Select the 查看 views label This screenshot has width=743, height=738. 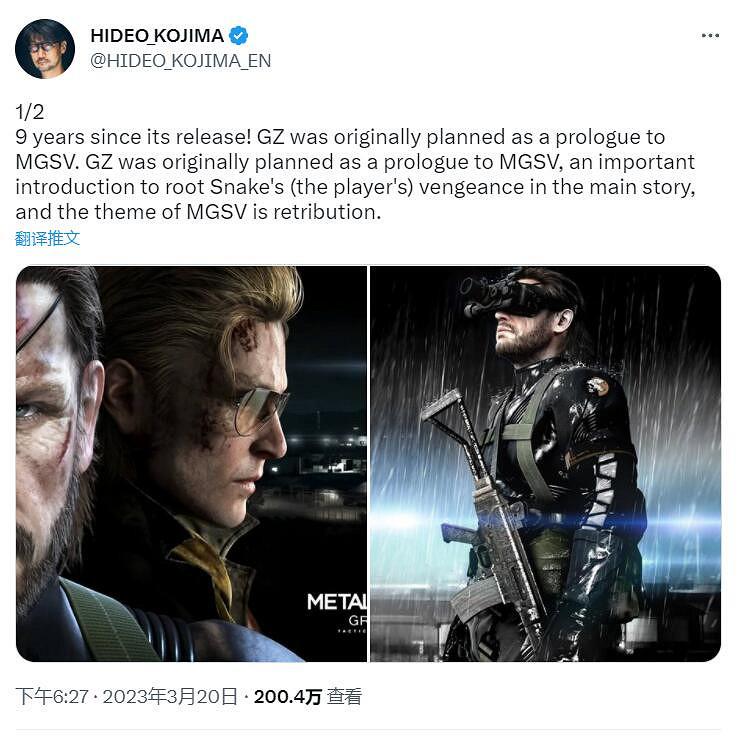point(345,697)
